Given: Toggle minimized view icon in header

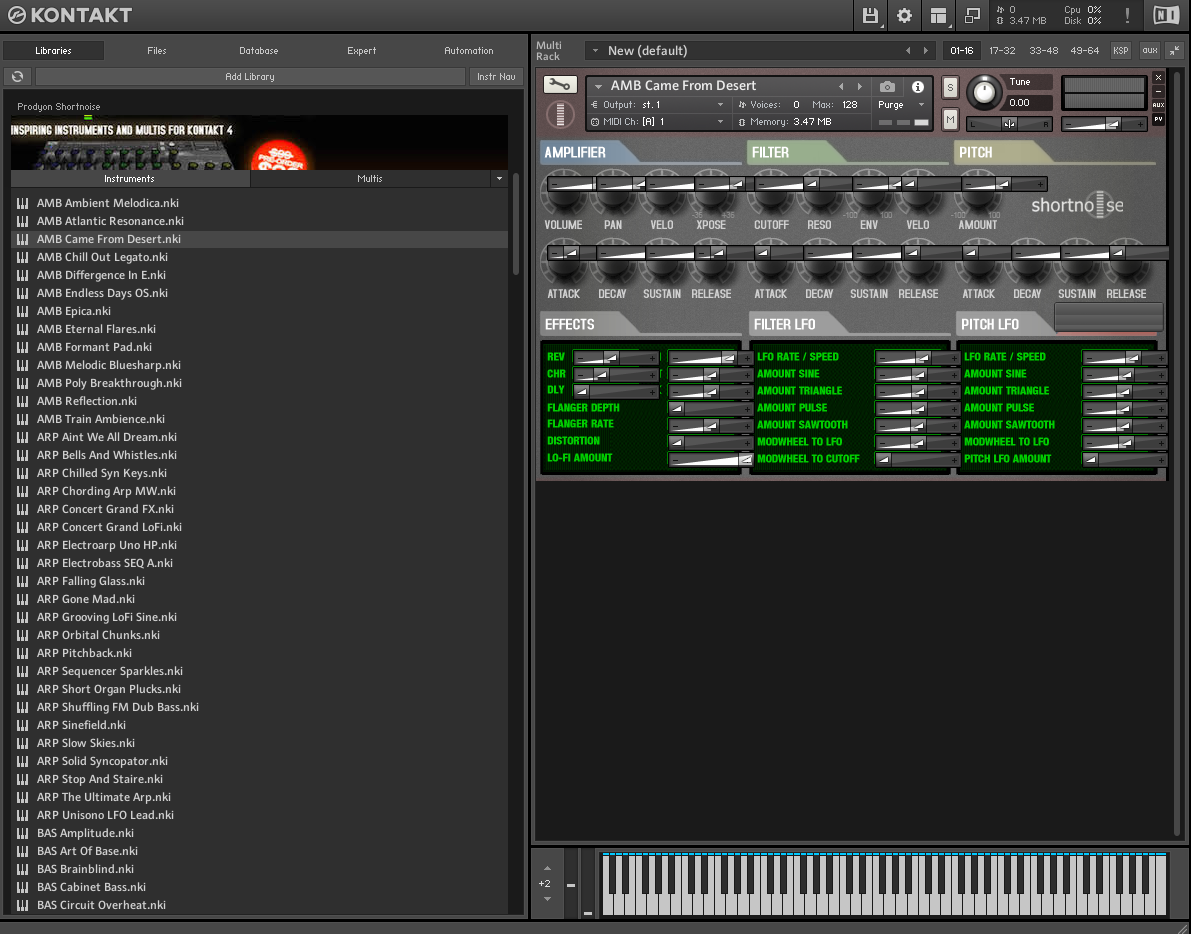Looking at the screenshot, I should 971,15.
